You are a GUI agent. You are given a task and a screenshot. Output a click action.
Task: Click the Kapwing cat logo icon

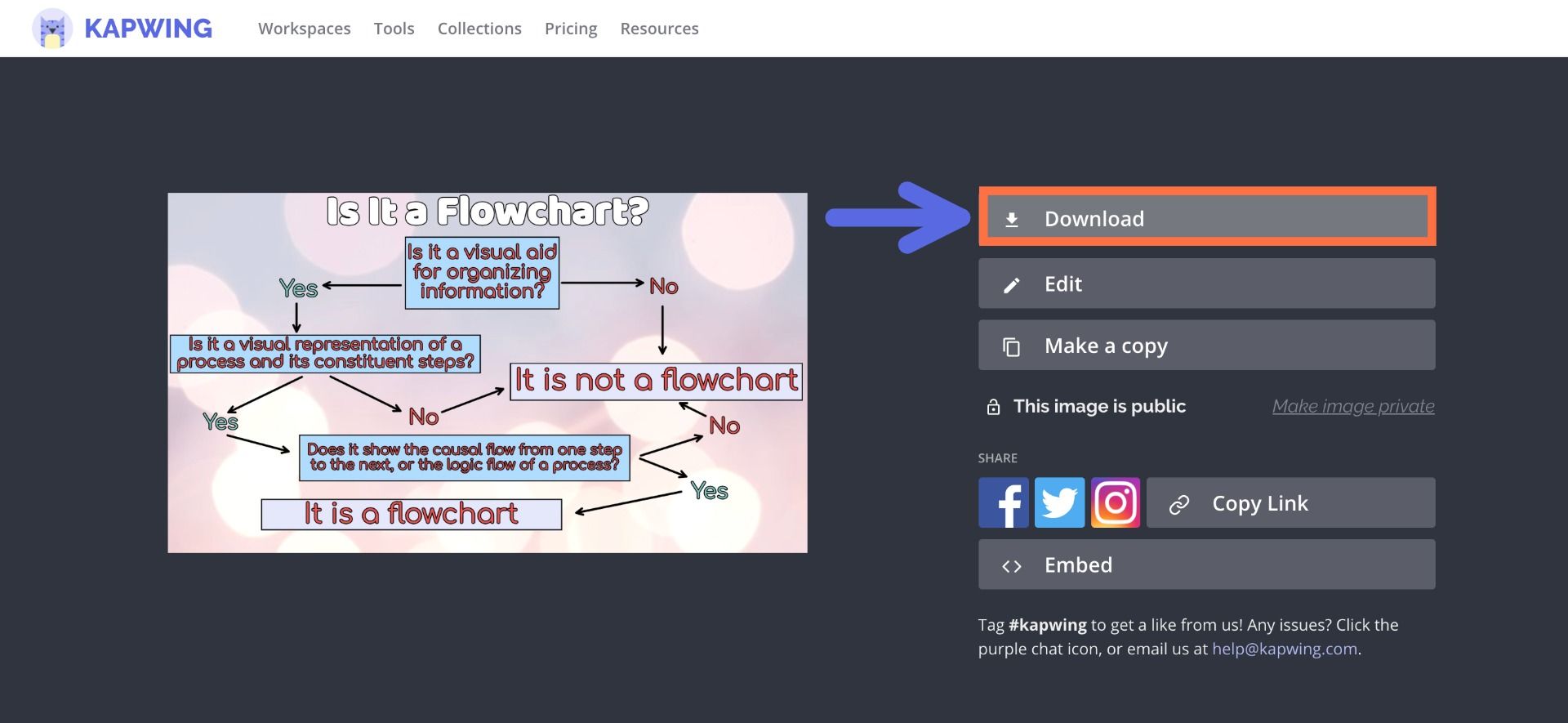[x=52, y=29]
